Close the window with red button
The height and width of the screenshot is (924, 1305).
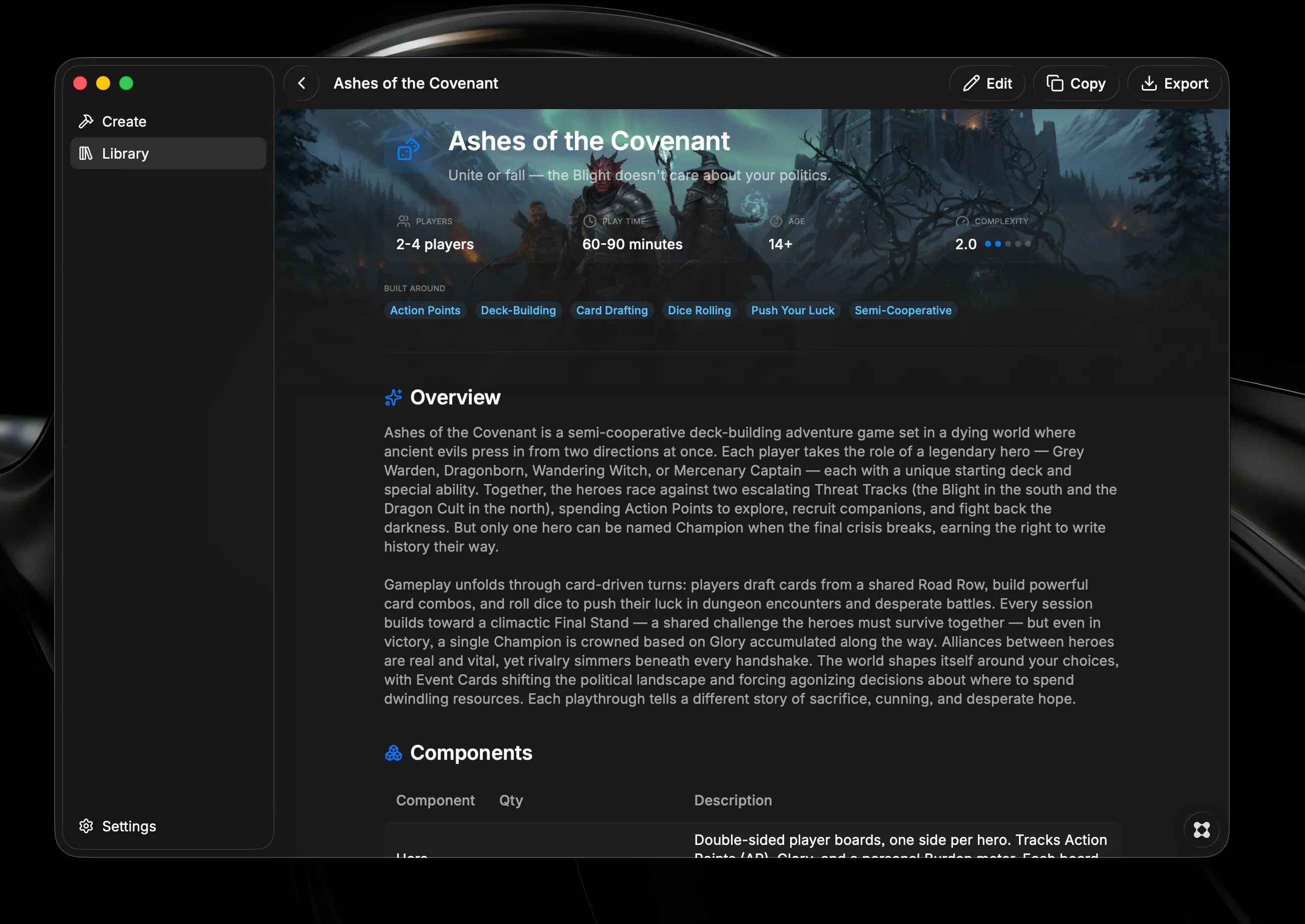80,84
